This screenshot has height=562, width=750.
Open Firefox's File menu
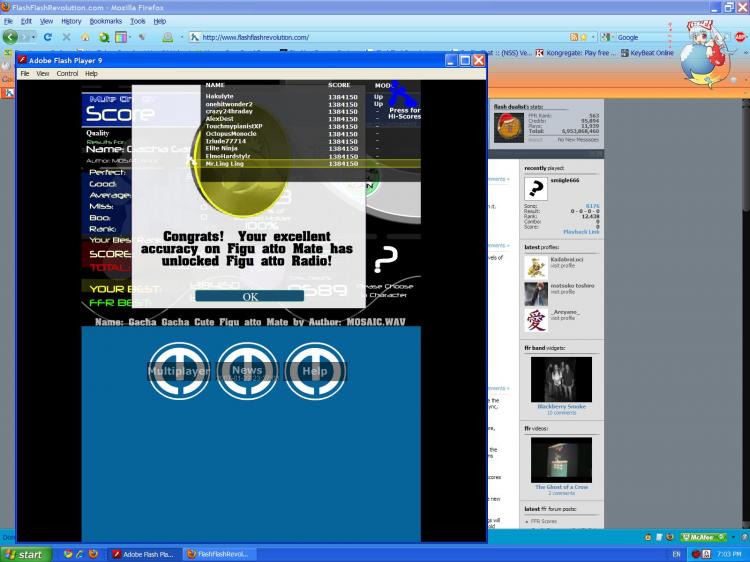[8, 21]
